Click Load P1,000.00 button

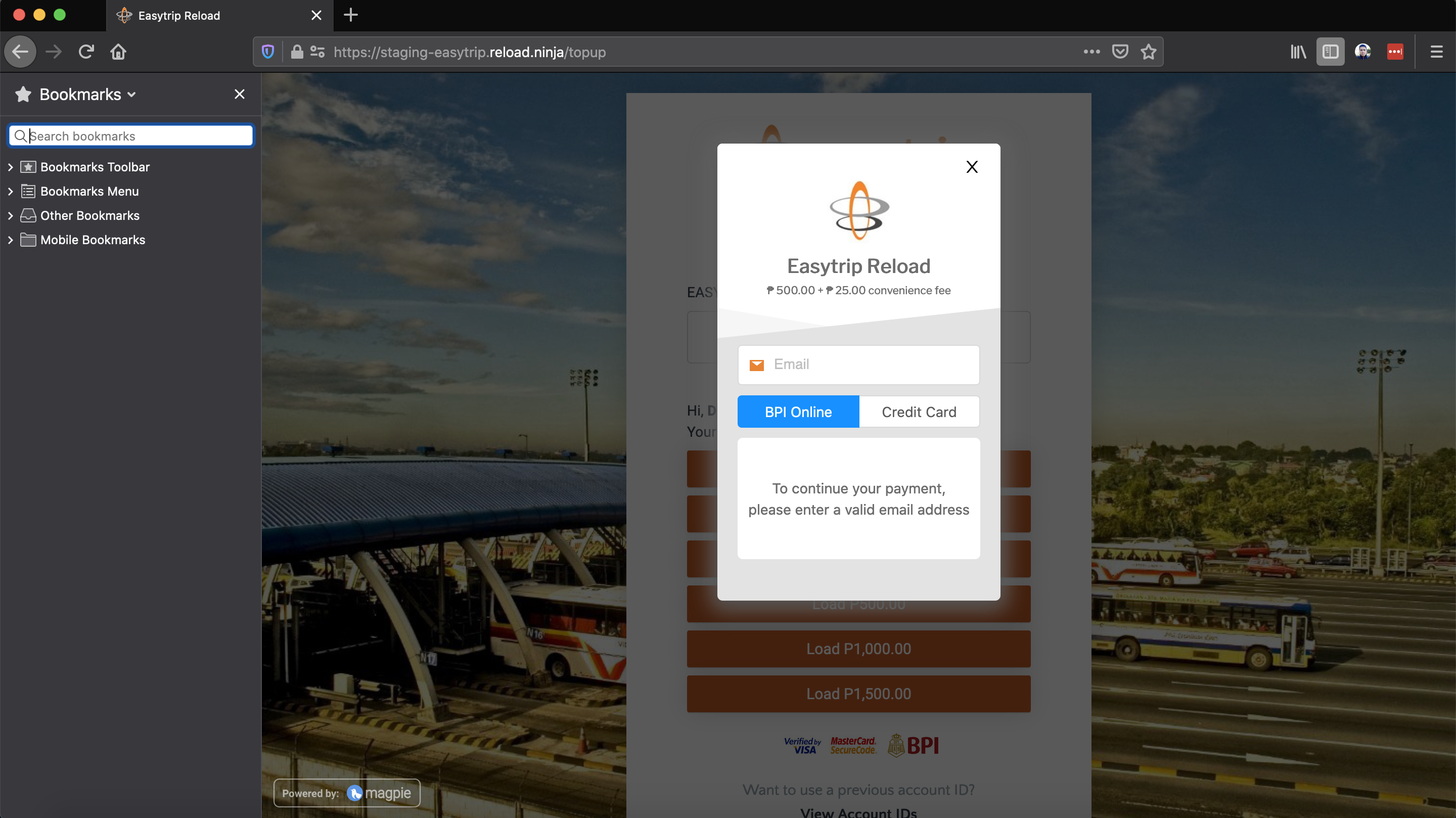click(x=858, y=649)
